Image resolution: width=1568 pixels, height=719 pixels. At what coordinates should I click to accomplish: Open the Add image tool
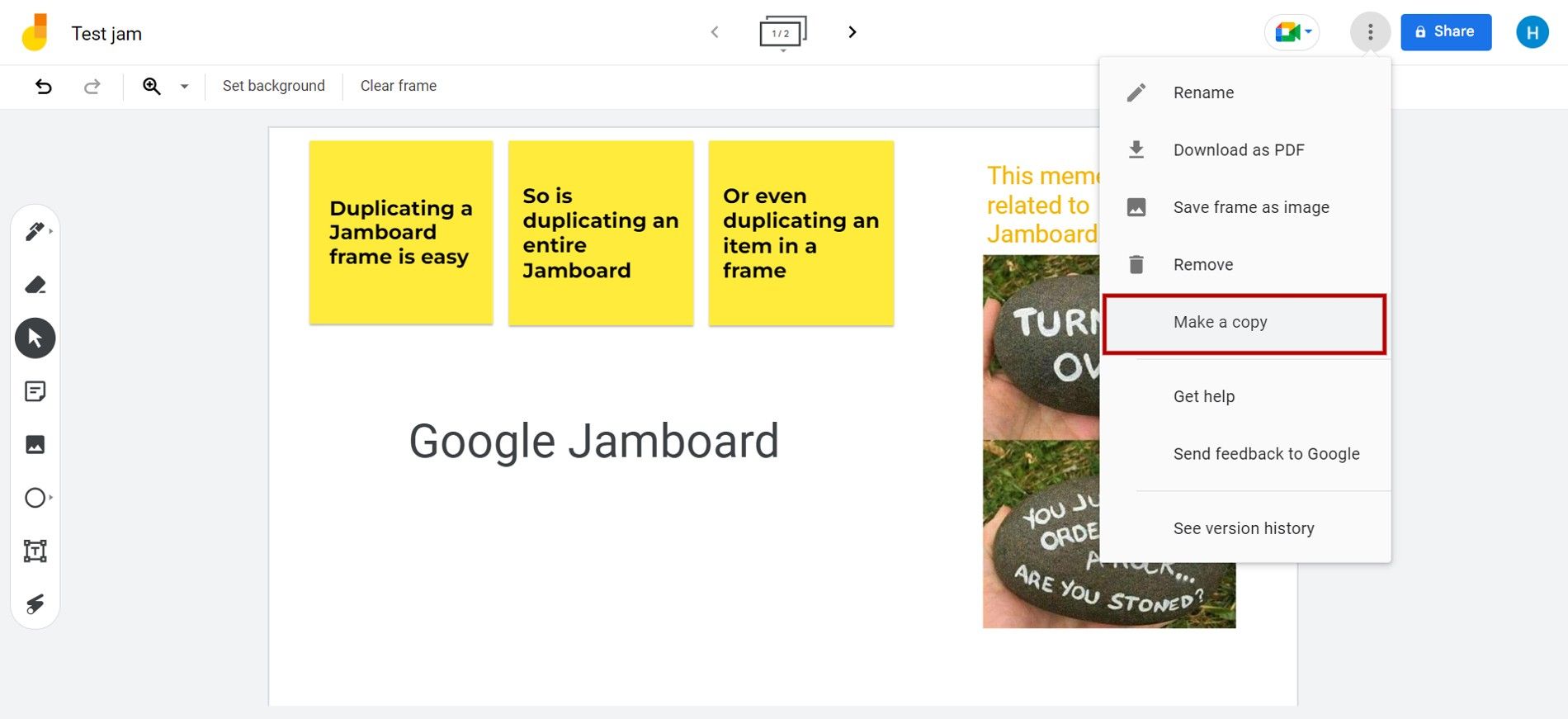(35, 445)
